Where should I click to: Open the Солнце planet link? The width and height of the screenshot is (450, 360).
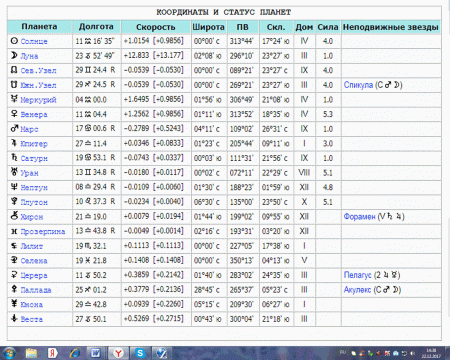(34, 41)
